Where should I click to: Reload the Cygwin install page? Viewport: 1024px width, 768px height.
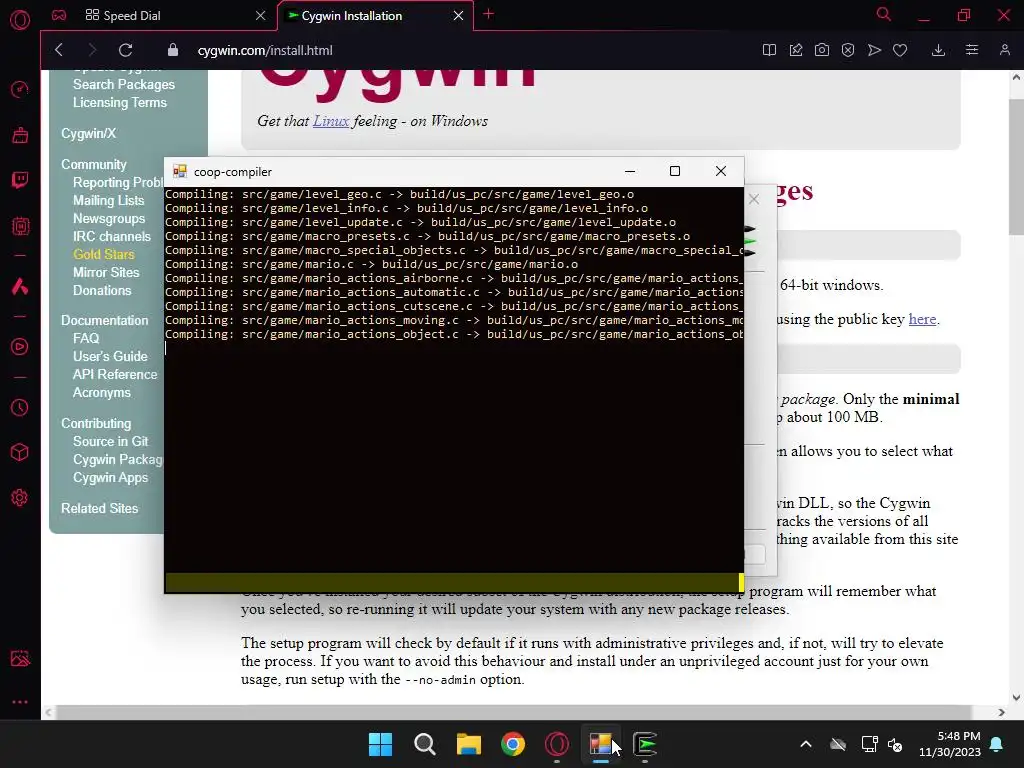[x=125, y=50]
